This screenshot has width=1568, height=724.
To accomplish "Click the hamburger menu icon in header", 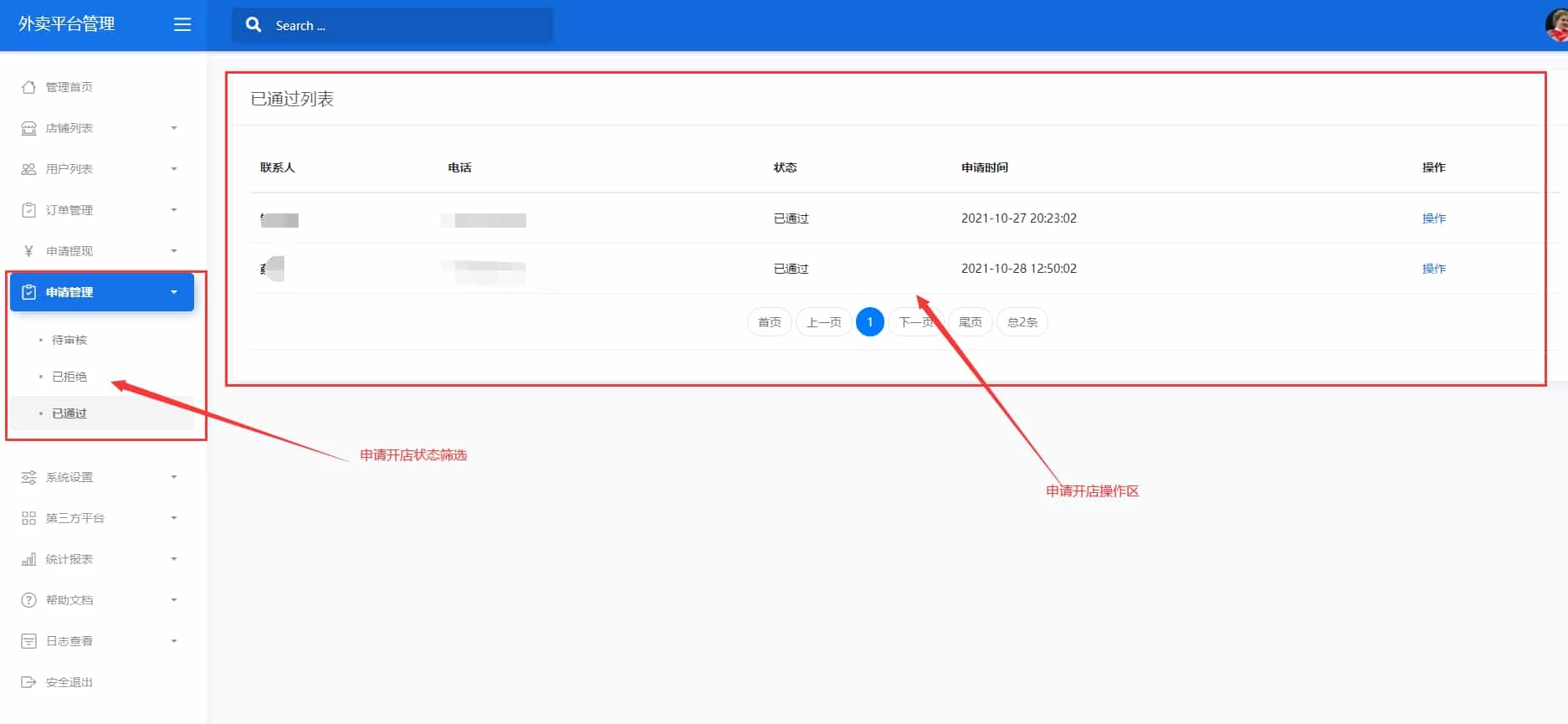I will [x=182, y=25].
